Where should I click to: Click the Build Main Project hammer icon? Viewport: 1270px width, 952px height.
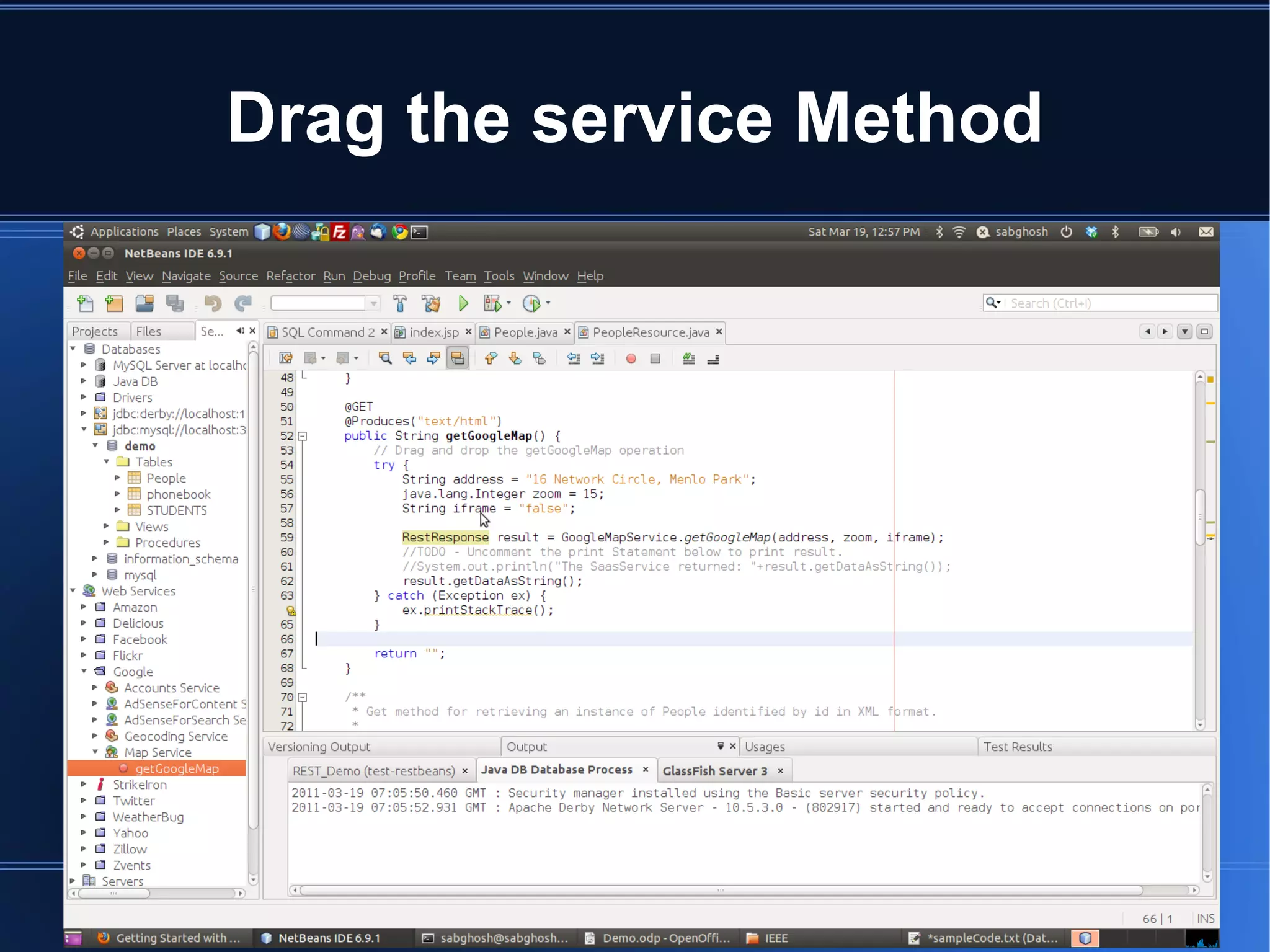[400, 303]
